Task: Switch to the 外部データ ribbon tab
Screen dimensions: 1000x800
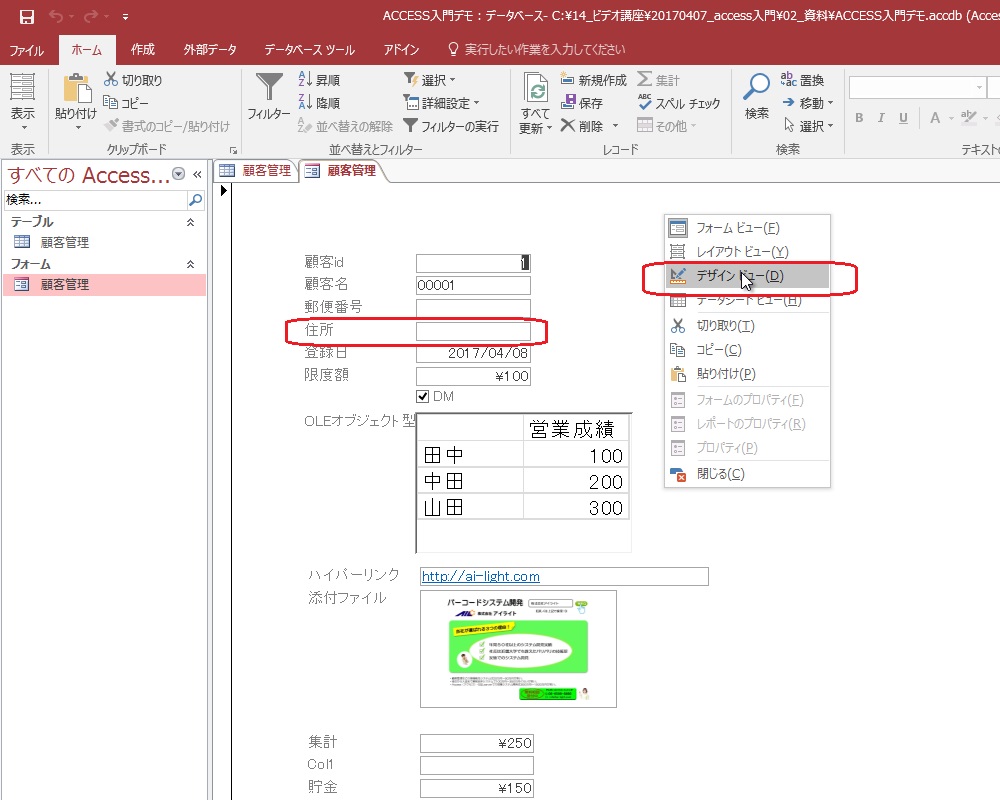Action: [210, 50]
